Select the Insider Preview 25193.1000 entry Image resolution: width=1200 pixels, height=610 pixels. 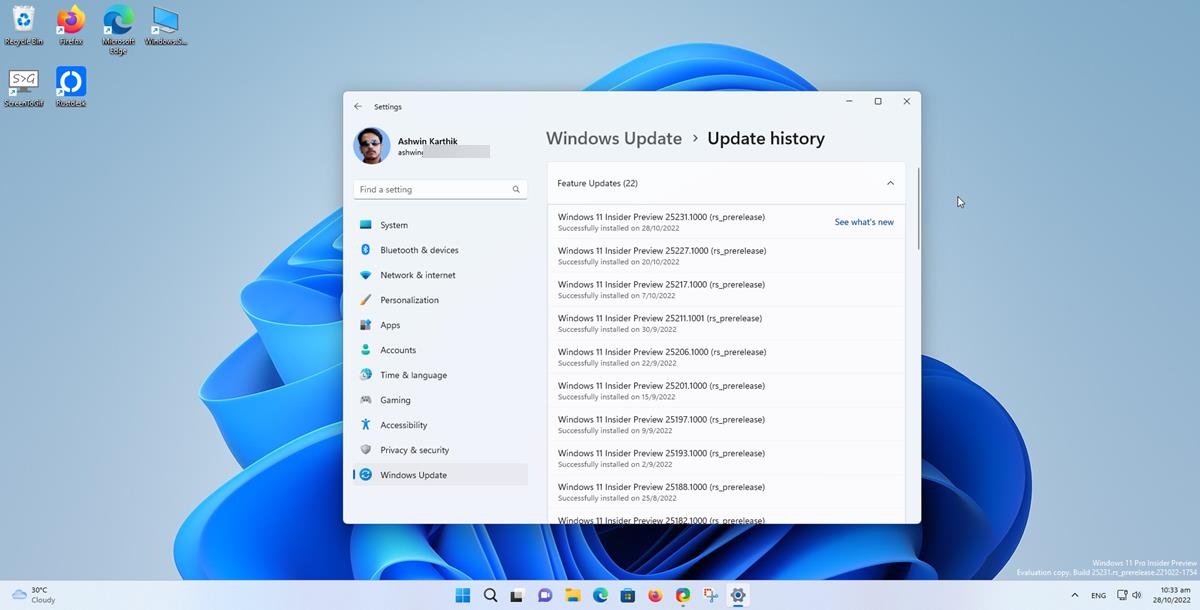click(x=726, y=459)
